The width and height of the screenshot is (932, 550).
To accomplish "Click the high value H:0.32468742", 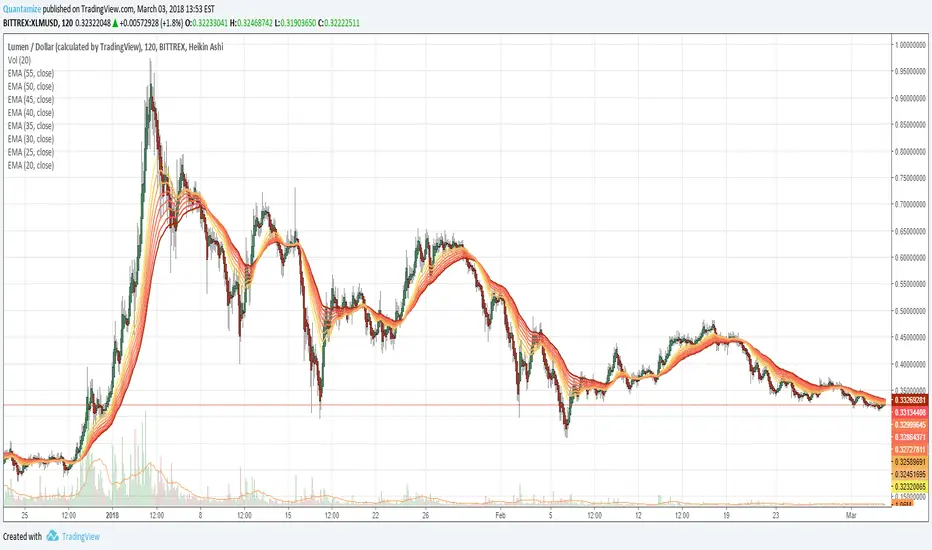I will tap(252, 23).
